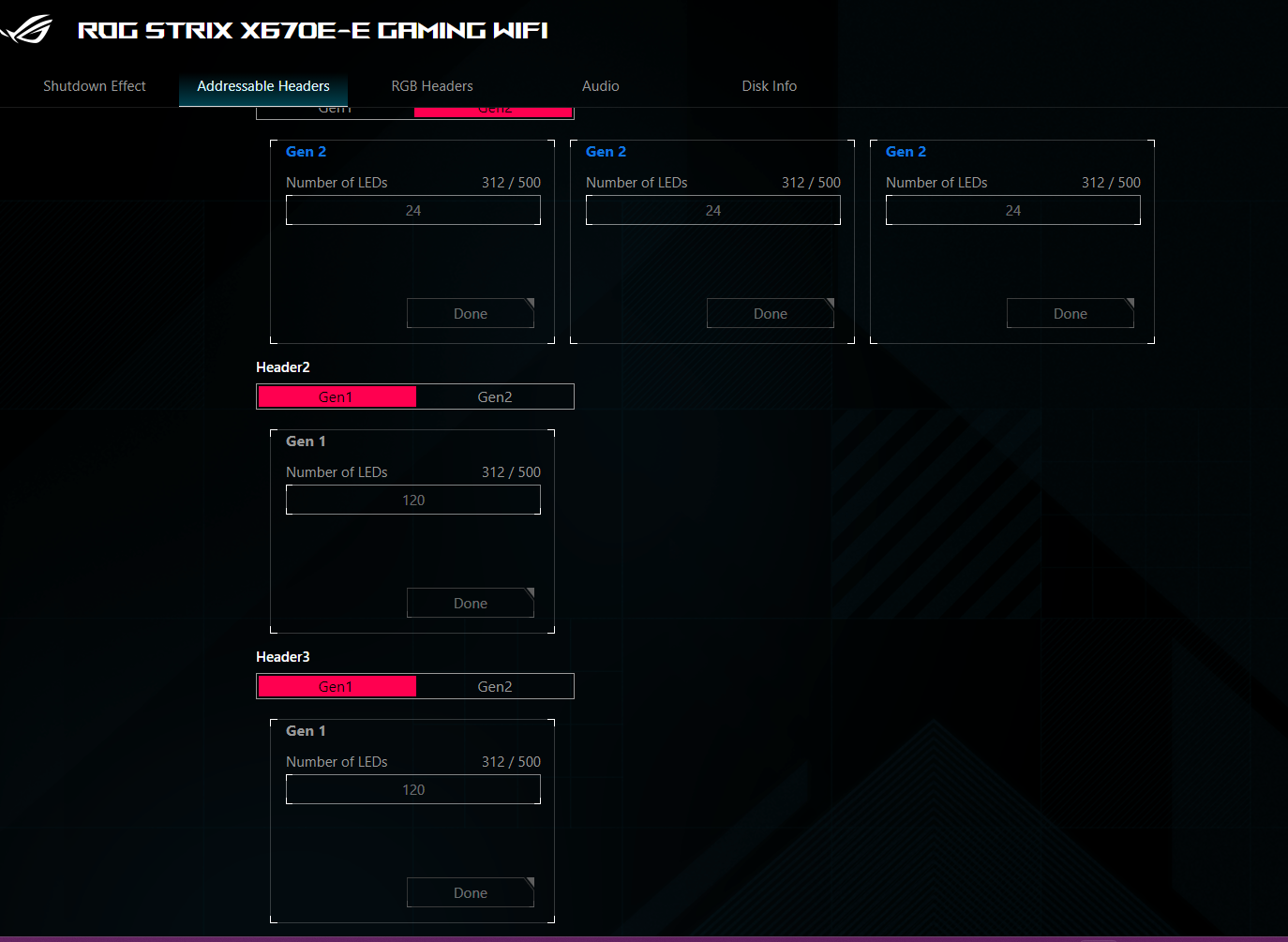Click 312 / 500 count in Header2 card
This screenshot has width=1288, height=942.
click(x=511, y=472)
